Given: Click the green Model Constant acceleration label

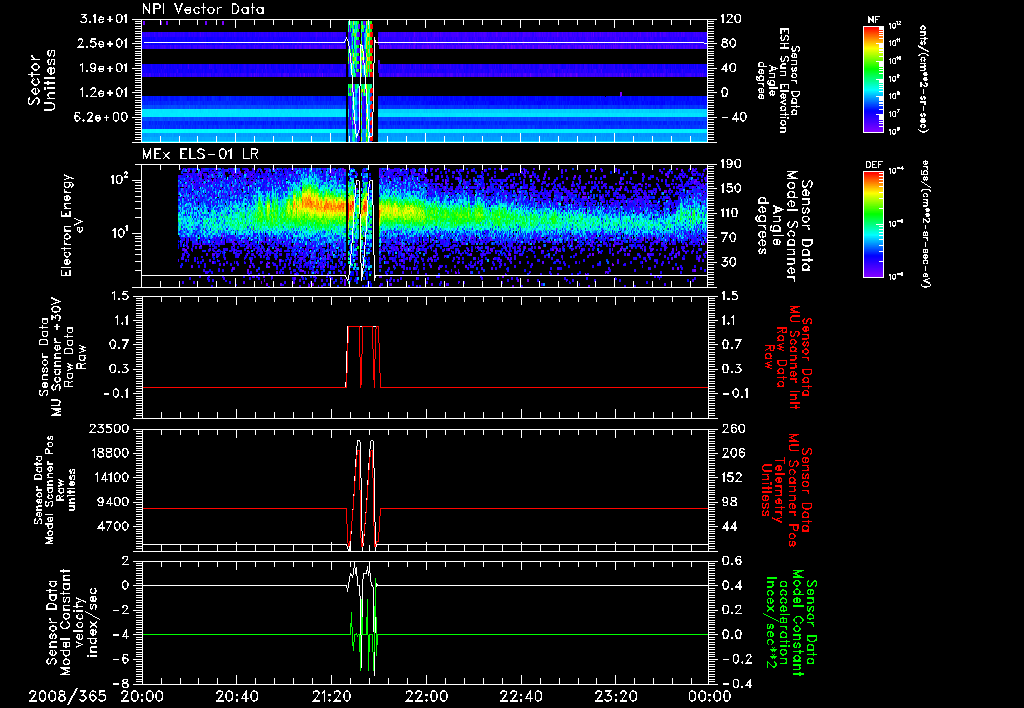Looking at the screenshot, I should pyautogui.click(x=791, y=622).
